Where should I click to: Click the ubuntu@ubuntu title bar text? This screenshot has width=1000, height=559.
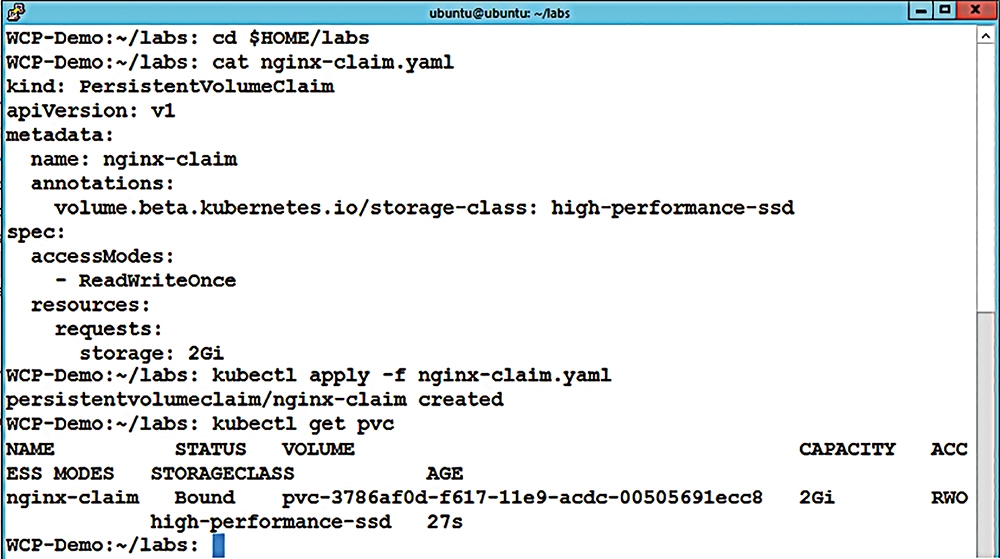499,13
